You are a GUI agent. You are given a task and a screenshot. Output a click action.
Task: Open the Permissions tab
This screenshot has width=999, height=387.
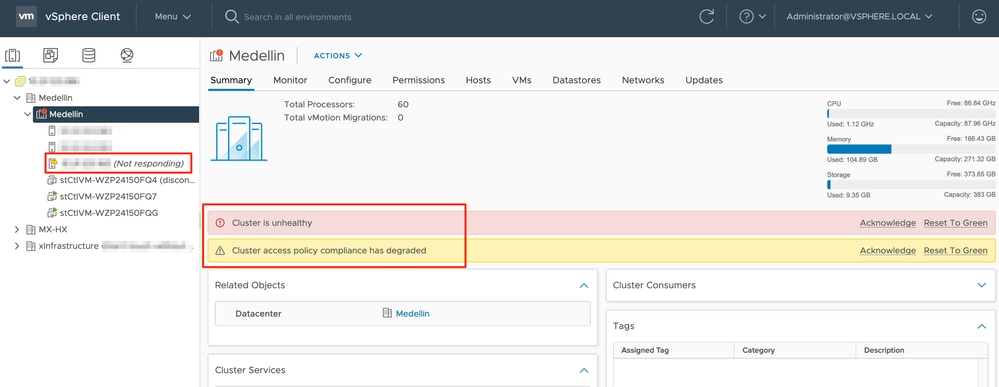(x=419, y=80)
